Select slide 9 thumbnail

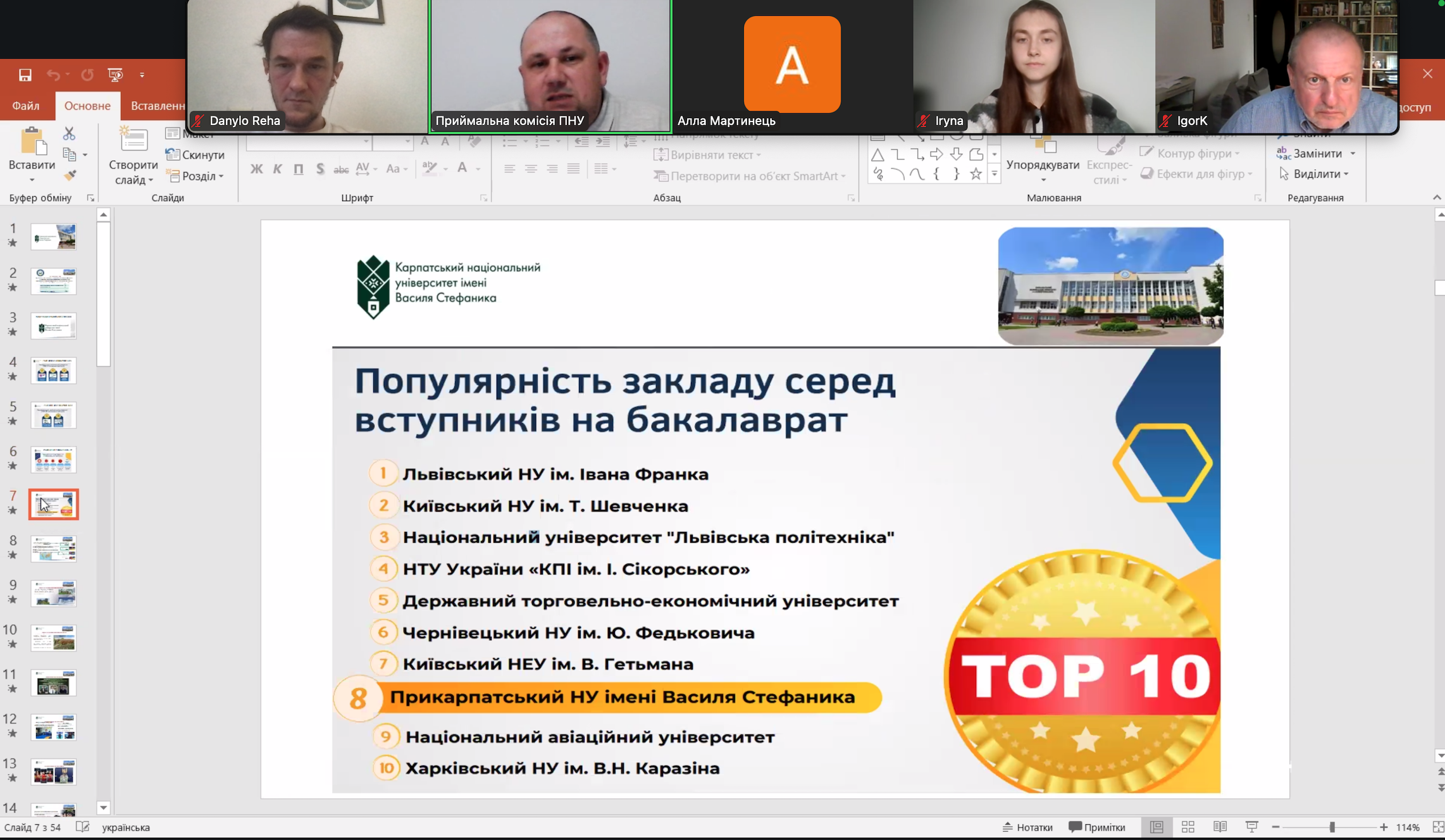click(54, 594)
